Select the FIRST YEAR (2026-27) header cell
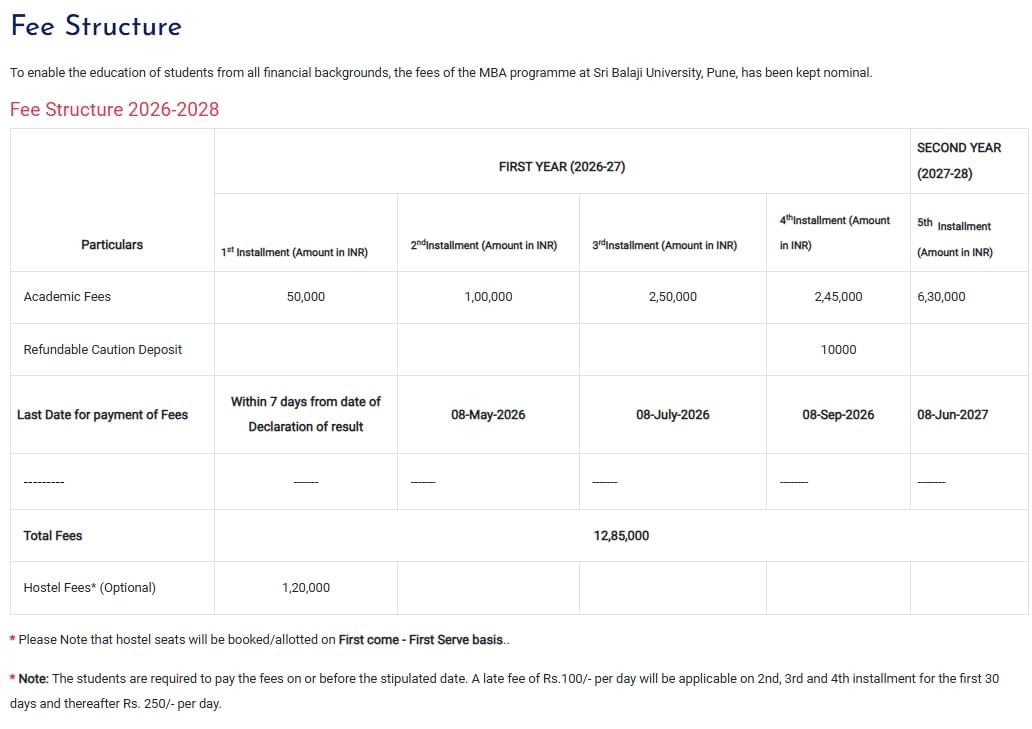1032x729 pixels. click(561, 167)
